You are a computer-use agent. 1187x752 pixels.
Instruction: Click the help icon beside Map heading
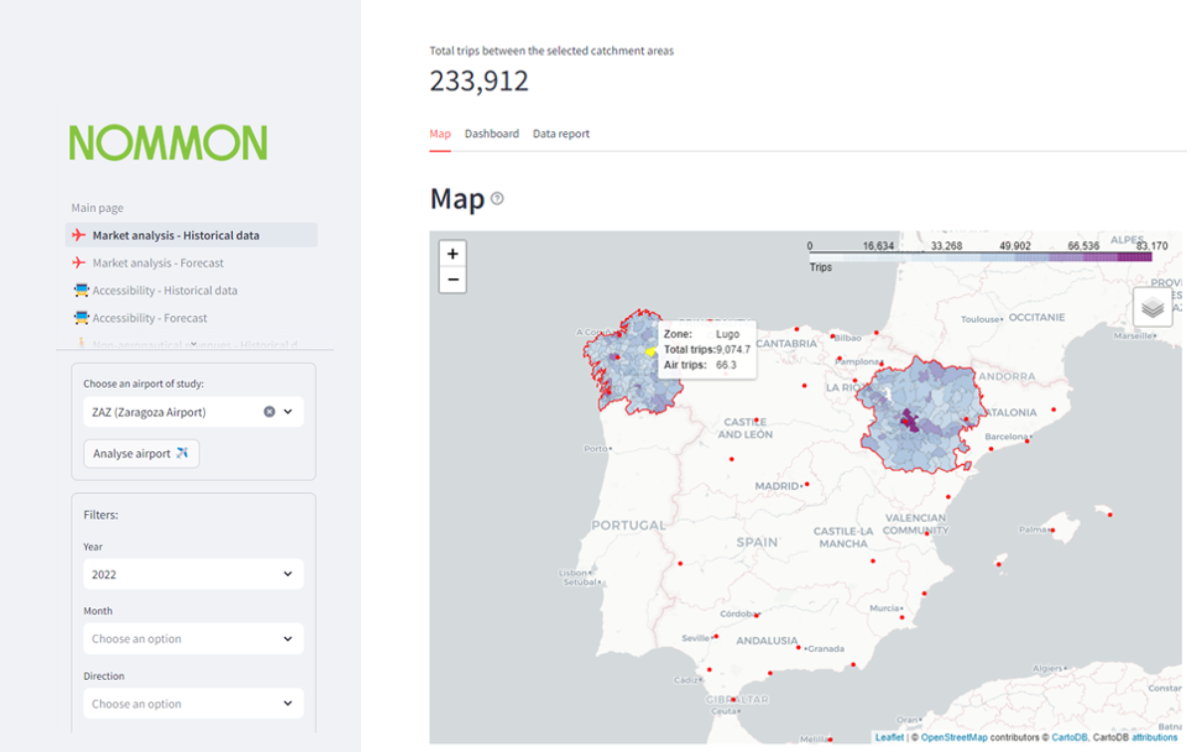[x=497, y=199]
